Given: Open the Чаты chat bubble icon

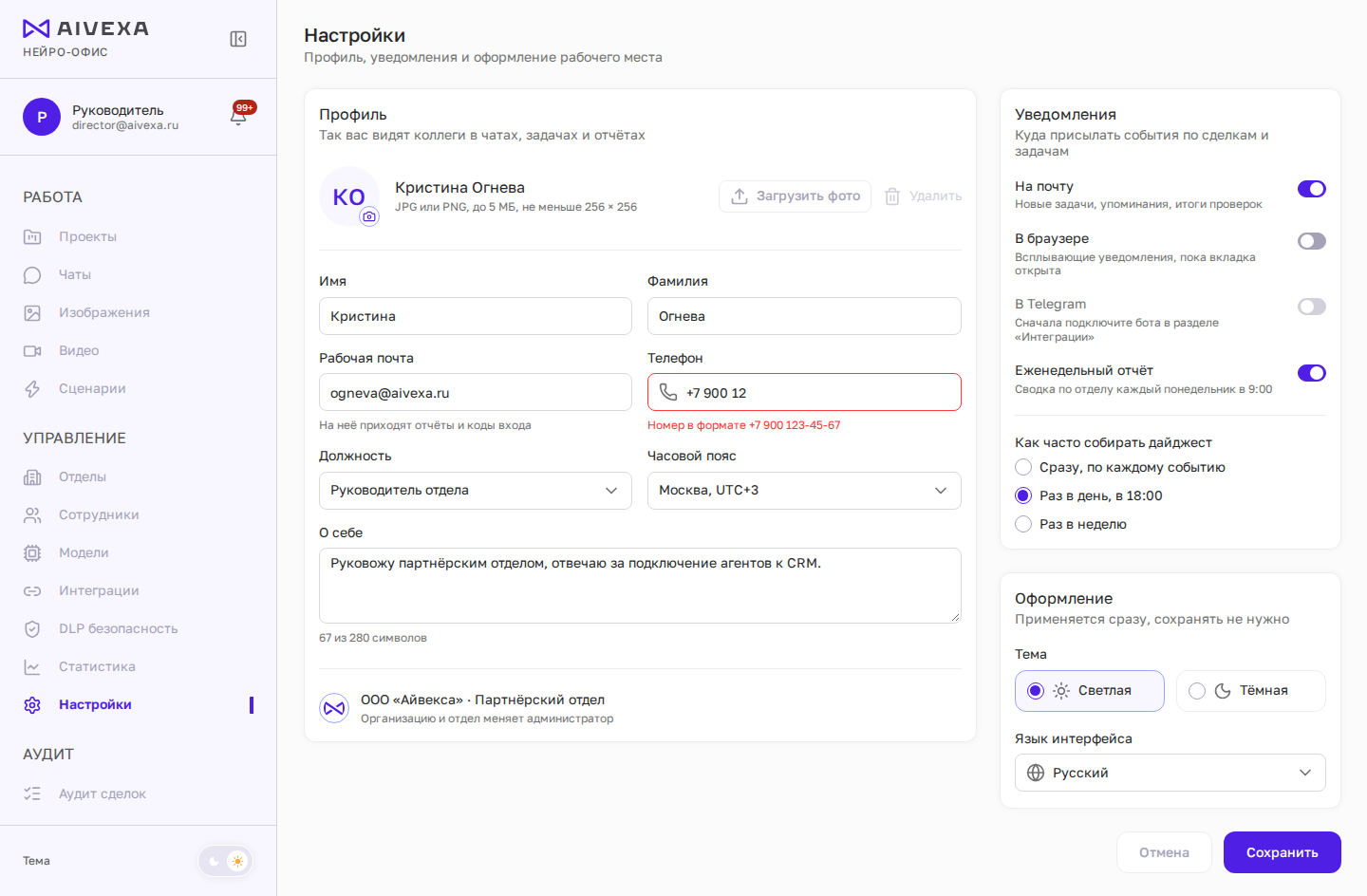Looking at the screenshot, I should (32, 274).
